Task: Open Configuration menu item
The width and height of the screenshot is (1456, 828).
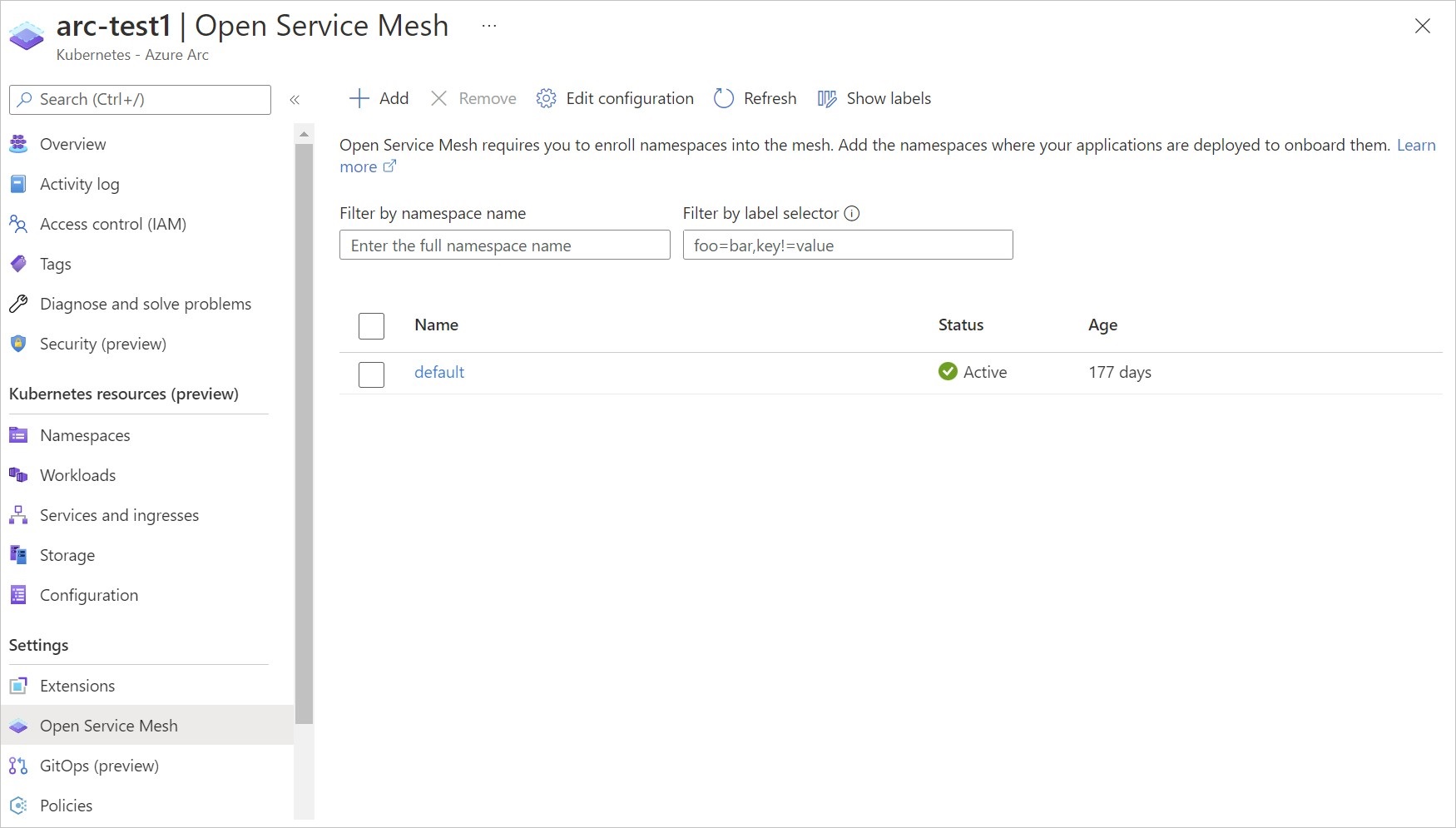Action: (x=89, y=595)
